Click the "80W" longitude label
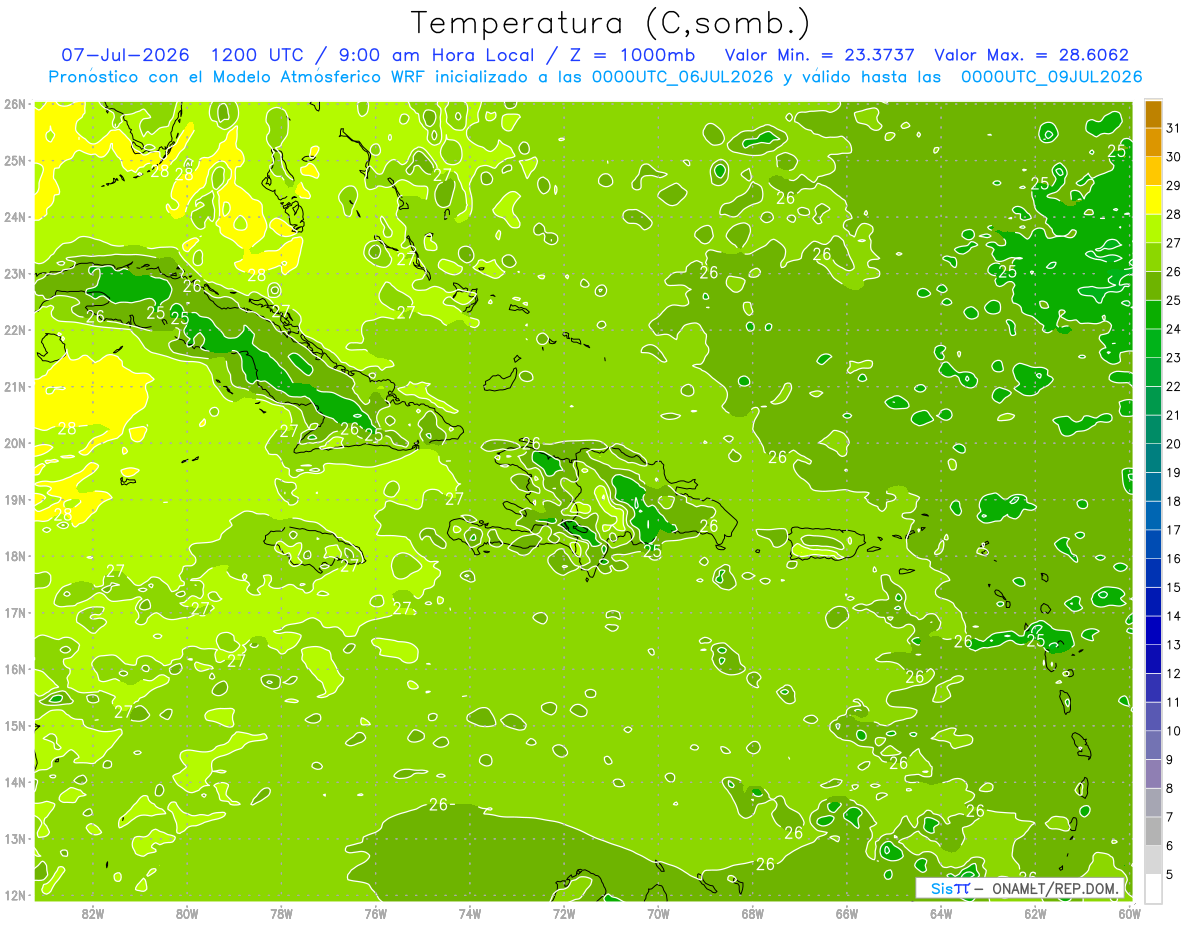 [x=187, y=913]
